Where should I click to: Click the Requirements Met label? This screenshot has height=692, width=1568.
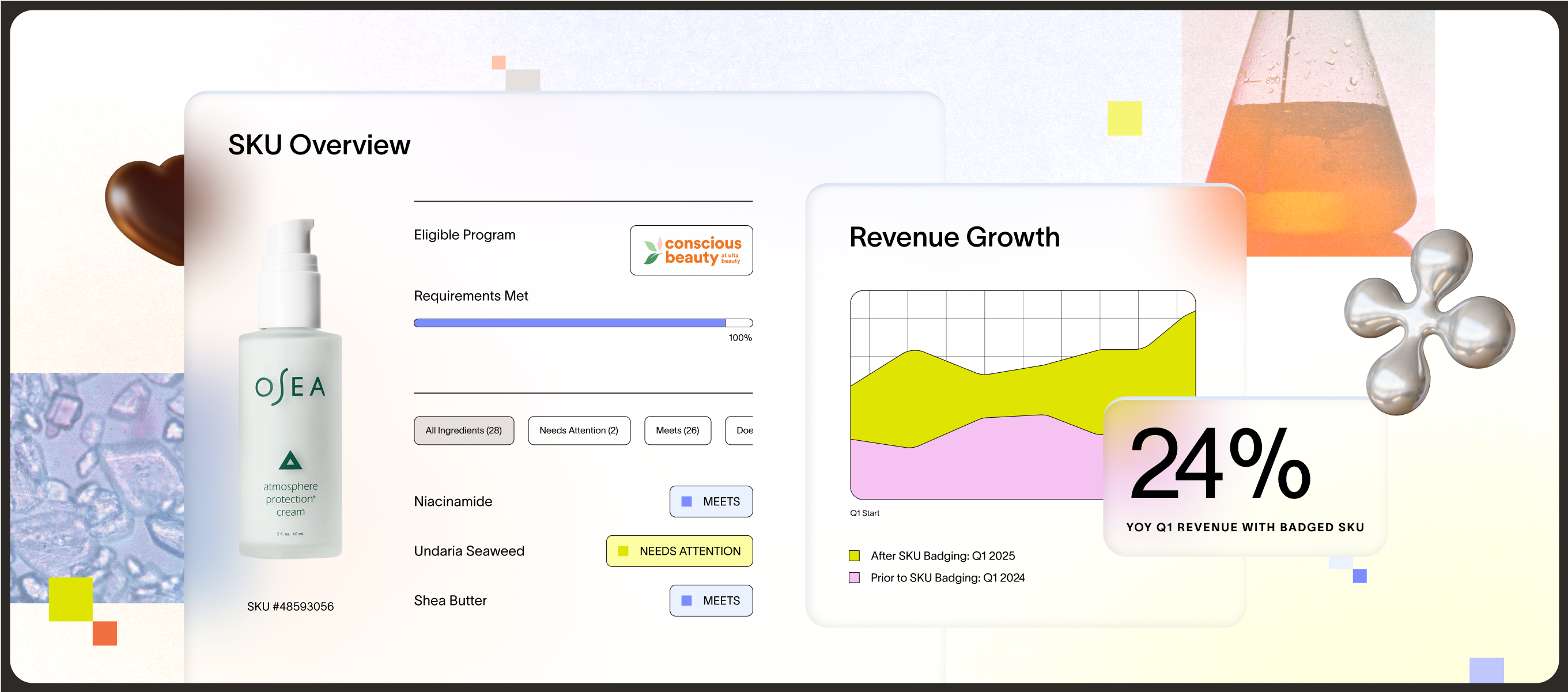(471, 296)
